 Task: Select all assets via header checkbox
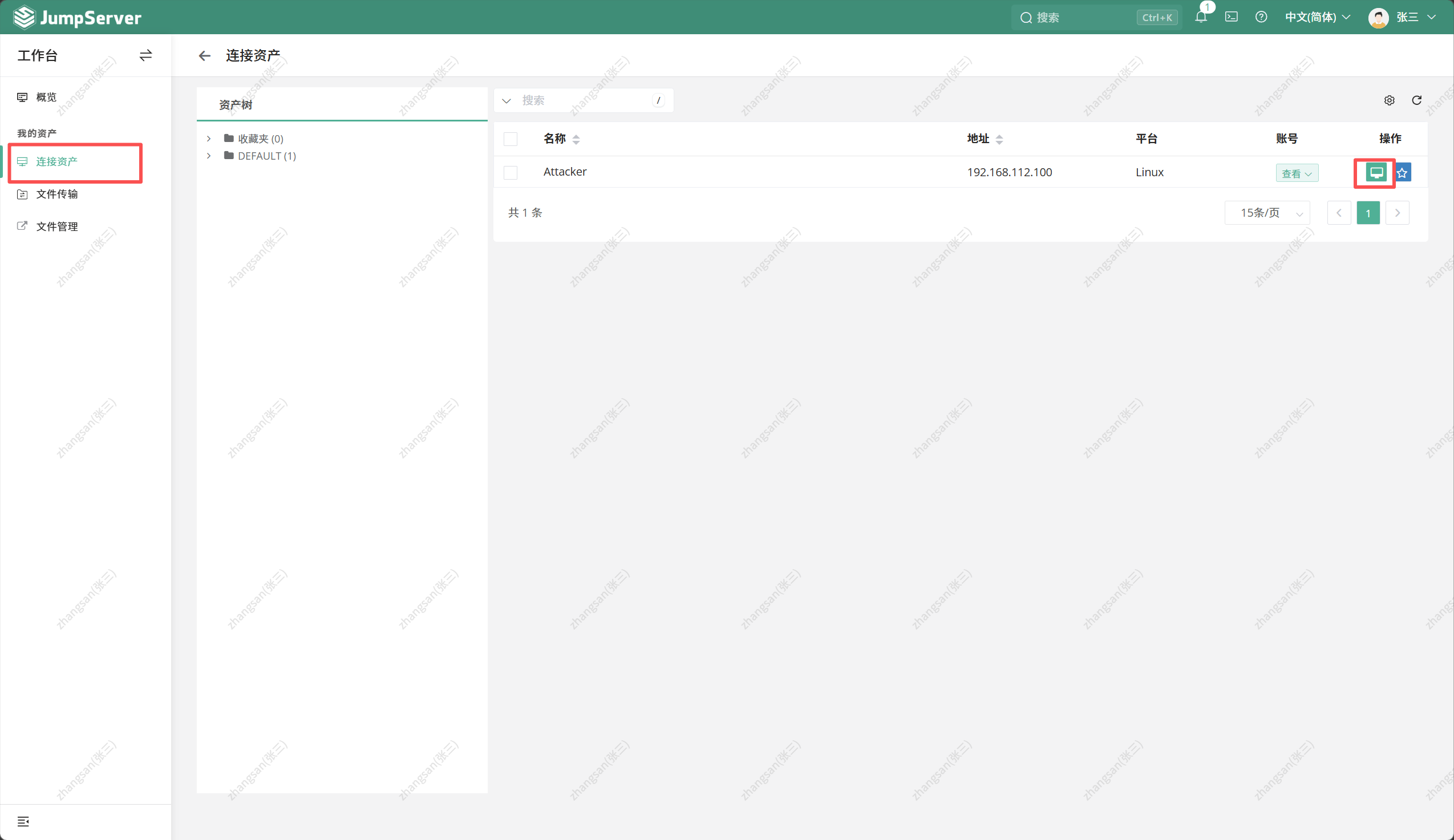[x=511, y=139]
